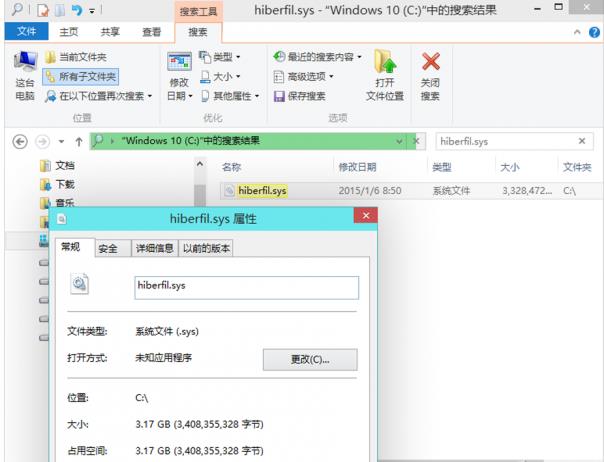Viewport: 604px width, 462px height.
Task: Select All subfolders (所有子文件夹) option
Action: point(81,77)
